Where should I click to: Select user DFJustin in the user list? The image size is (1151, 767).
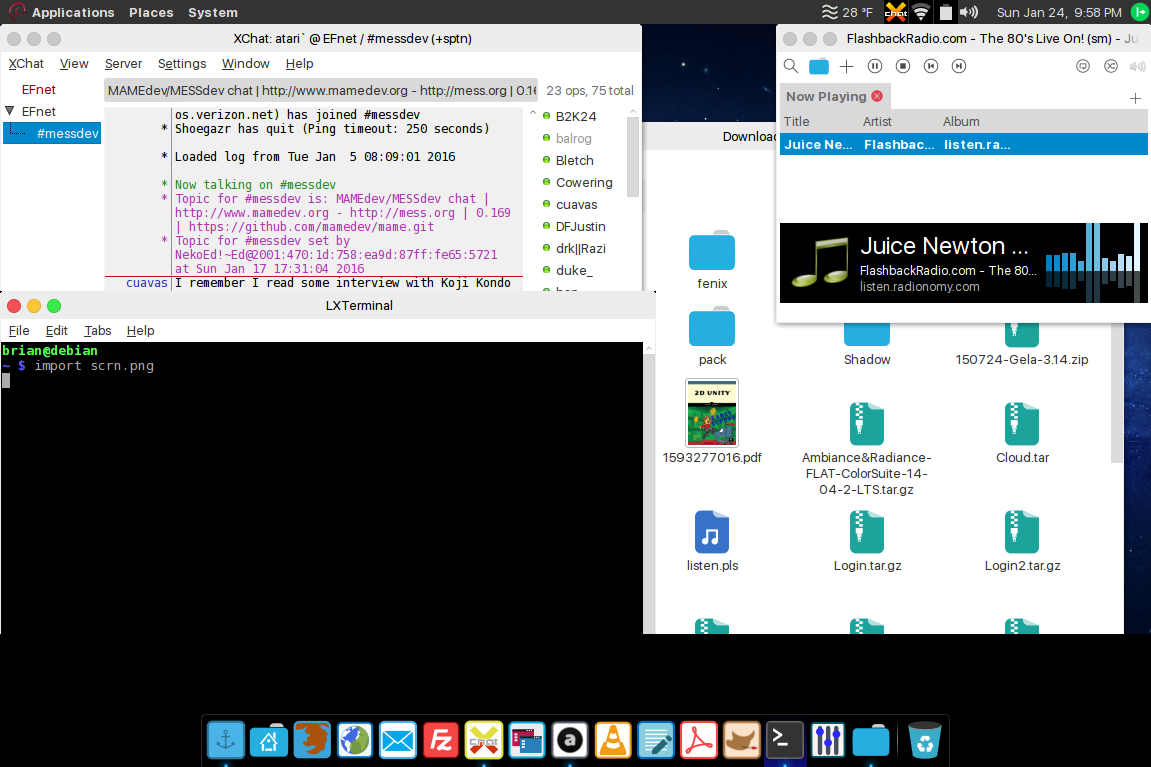point(580,226)
